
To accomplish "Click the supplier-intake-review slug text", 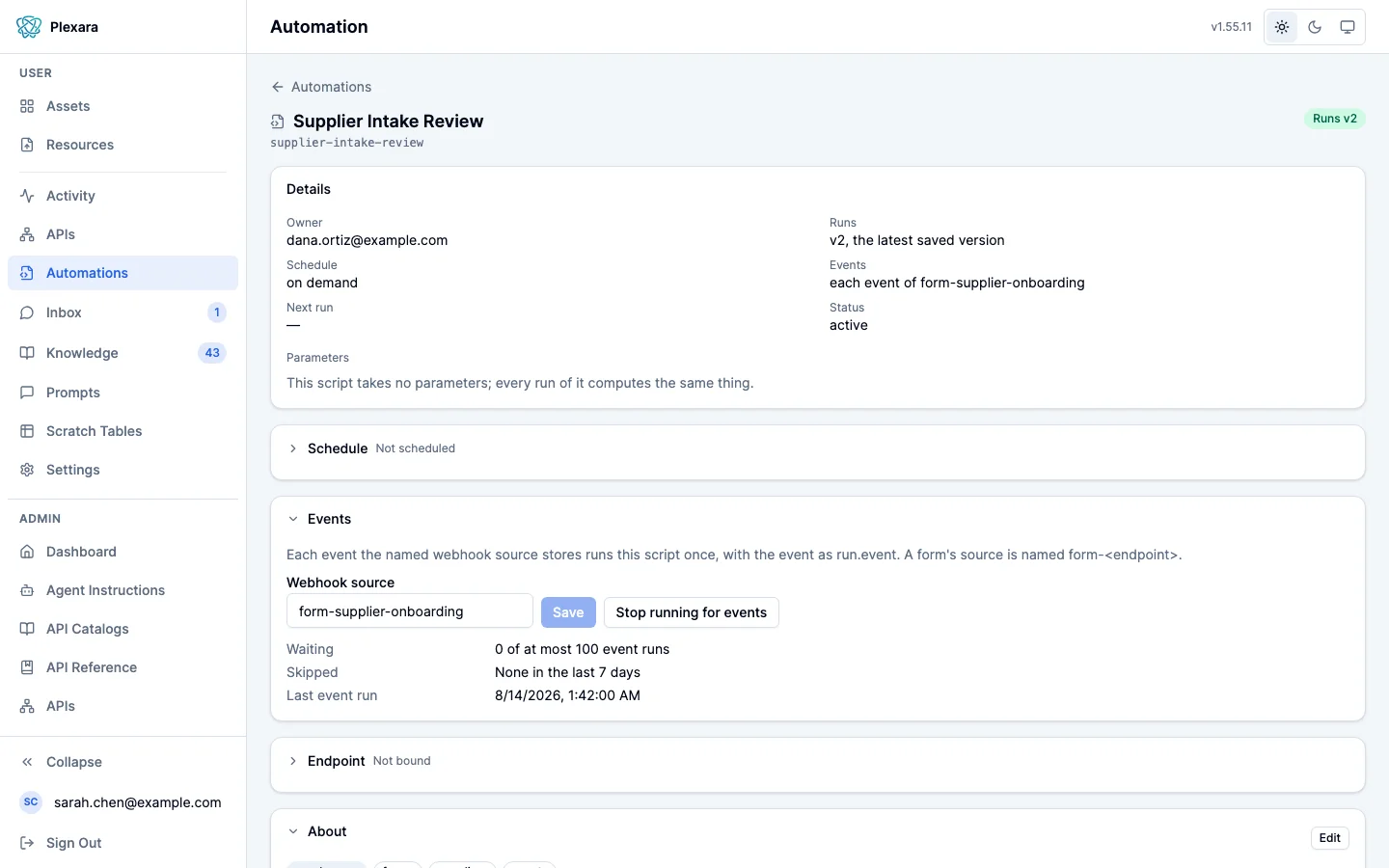I will (x=347, y=143).
